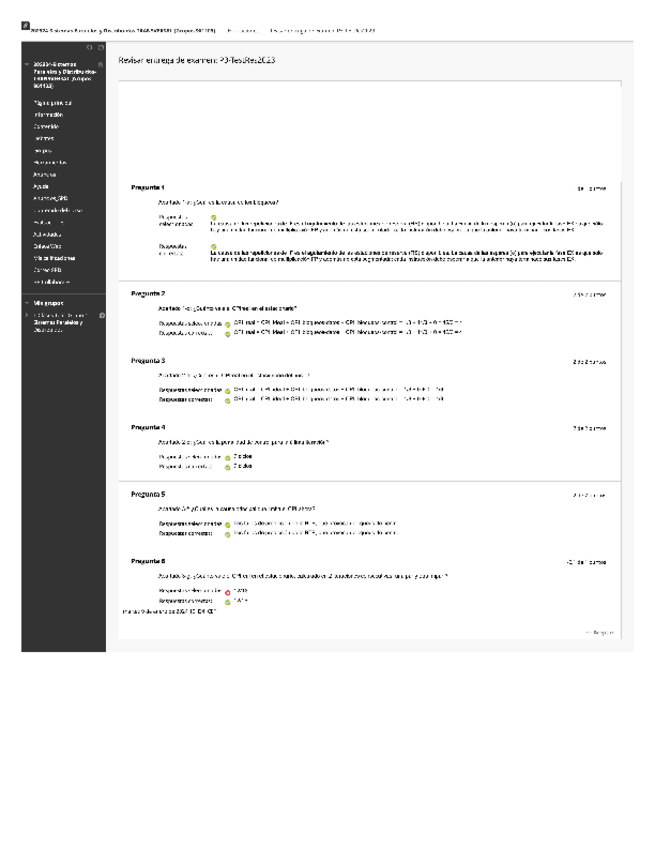Click the 2 ciclos correct answer in Pregunta 4
Screen dimensions: 655x848
click(x=243, y=466)
